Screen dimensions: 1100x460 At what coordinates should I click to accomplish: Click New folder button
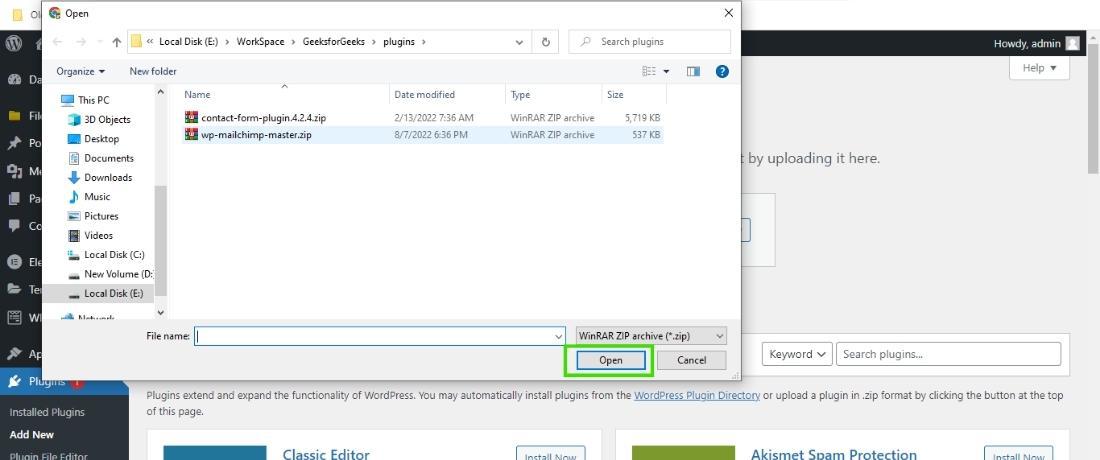coord(153,72)
